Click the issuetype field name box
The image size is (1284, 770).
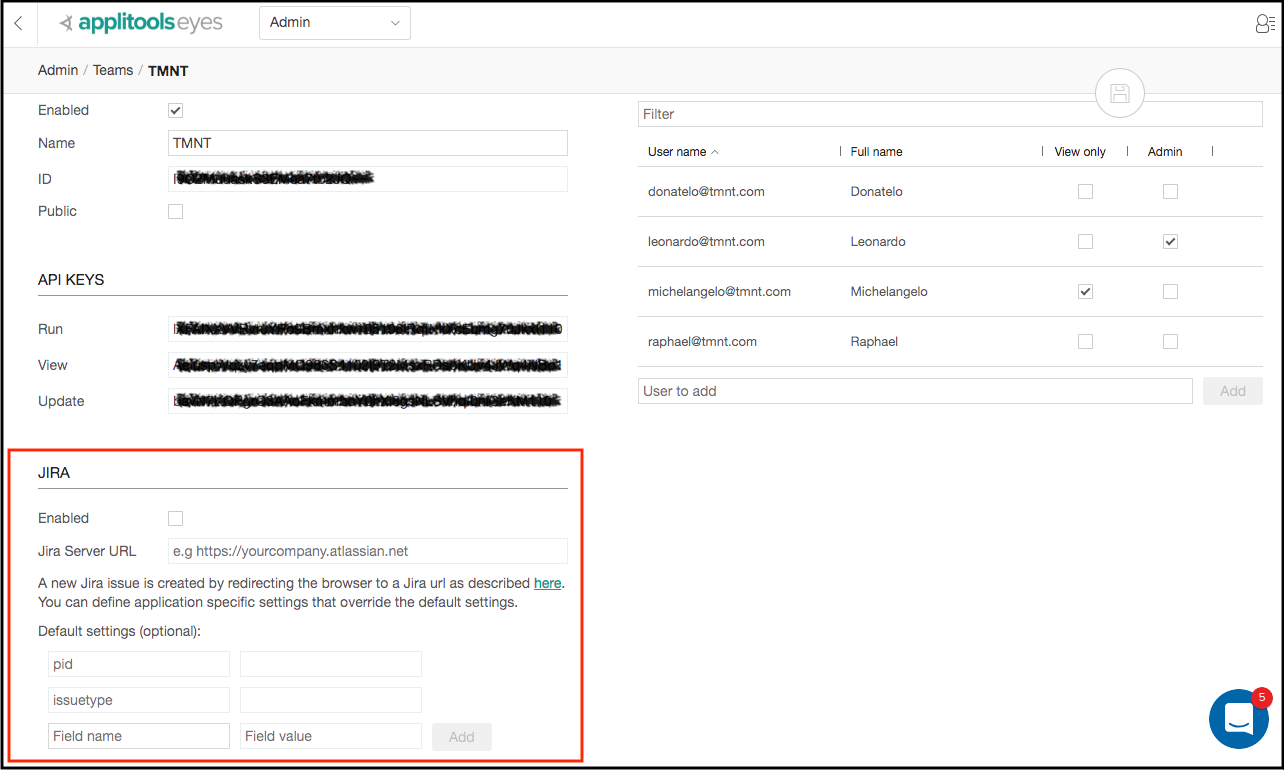tap(139, 700)
